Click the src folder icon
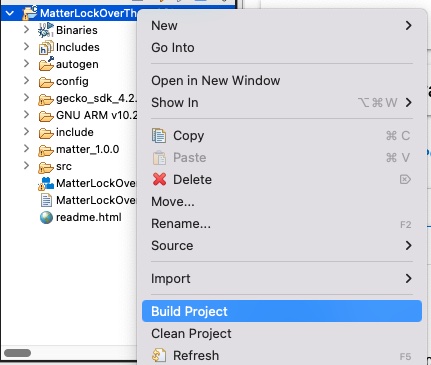 coord(46,167)
